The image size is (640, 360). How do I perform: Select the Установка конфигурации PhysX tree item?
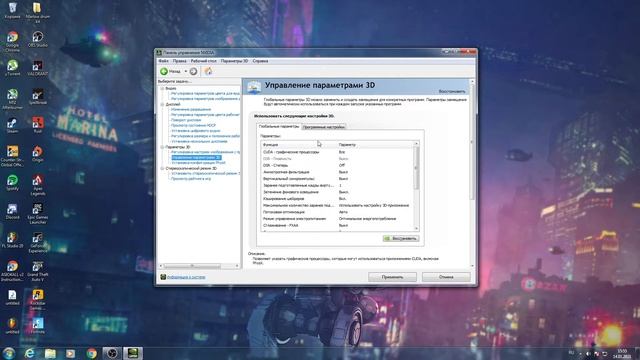[x=198, y=163]
